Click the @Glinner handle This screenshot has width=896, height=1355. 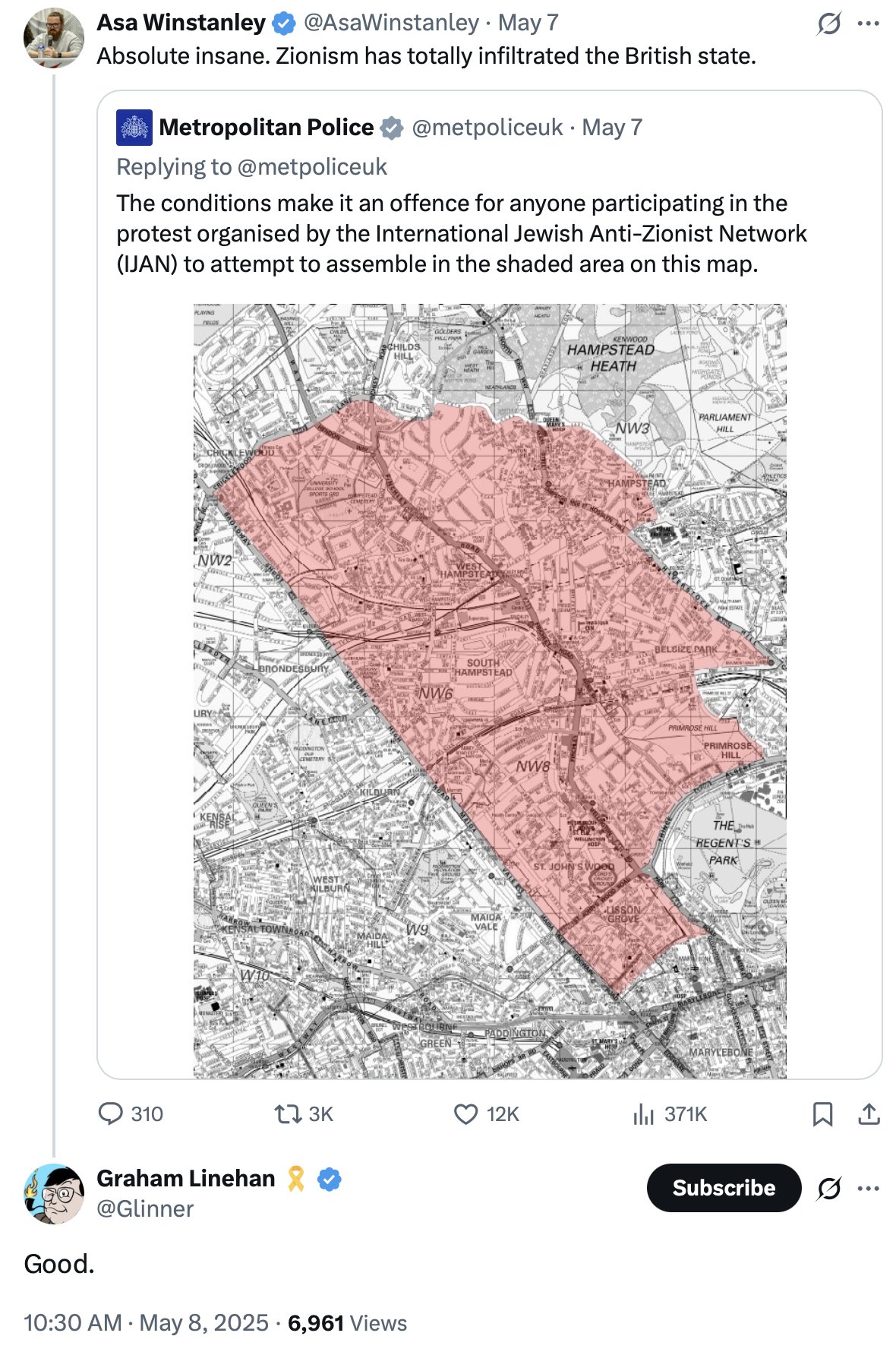click(145, 1208)
